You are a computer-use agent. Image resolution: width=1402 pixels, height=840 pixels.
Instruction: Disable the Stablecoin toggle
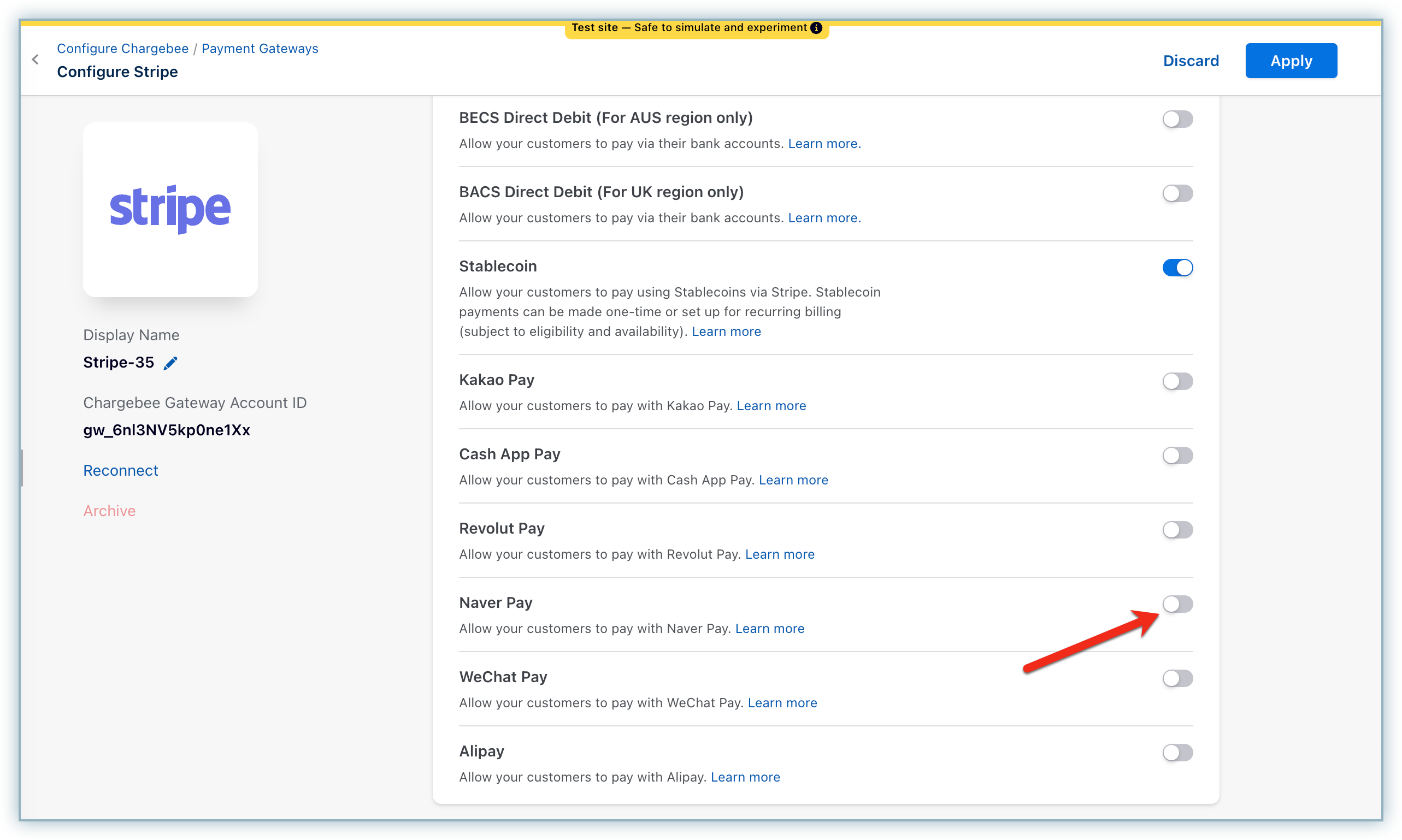[x=1177, y=267]
